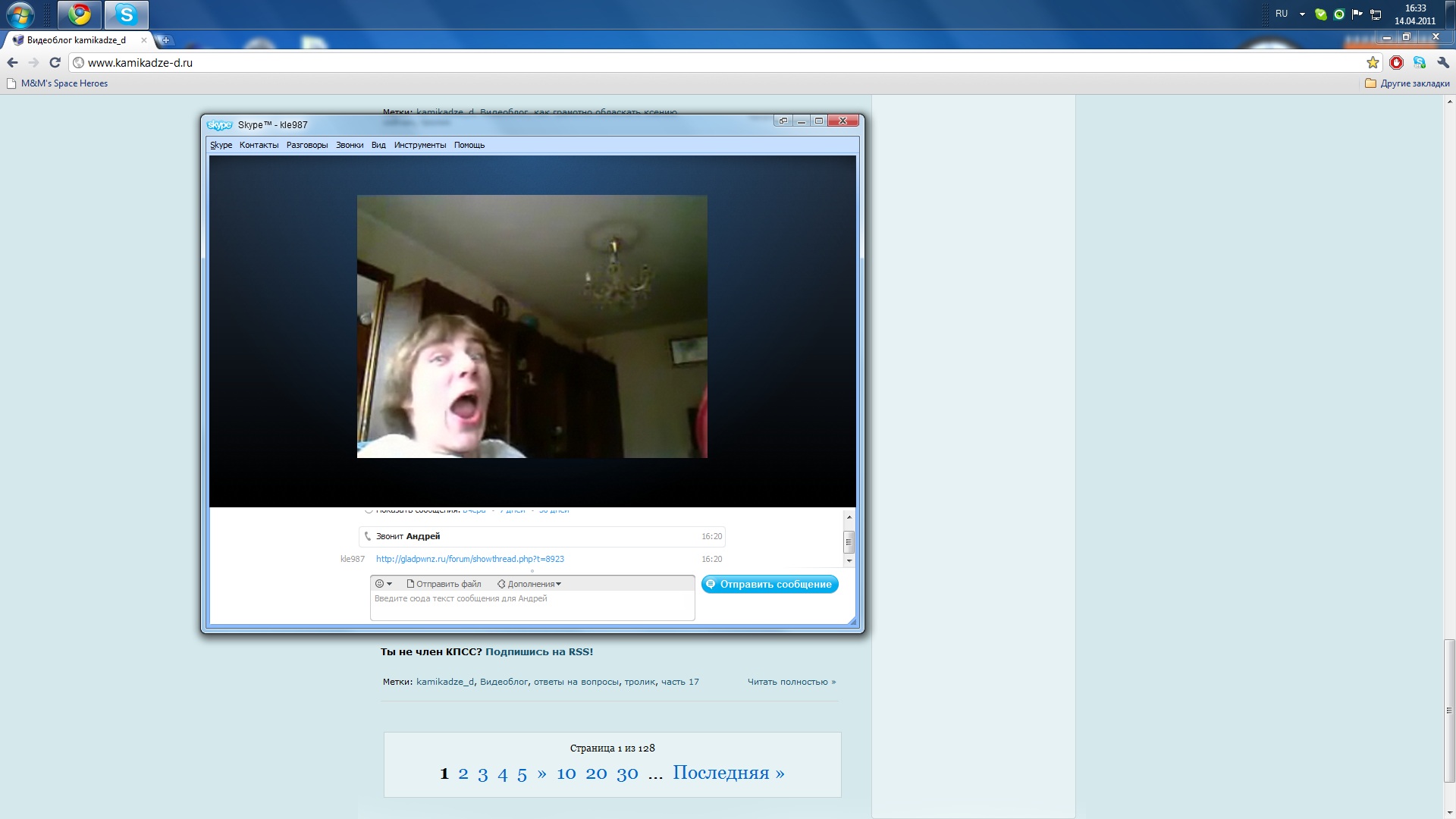Click the Skype taskbar icon
Viewport: 1456px width, 819px height.
click(x=126, y=14)
